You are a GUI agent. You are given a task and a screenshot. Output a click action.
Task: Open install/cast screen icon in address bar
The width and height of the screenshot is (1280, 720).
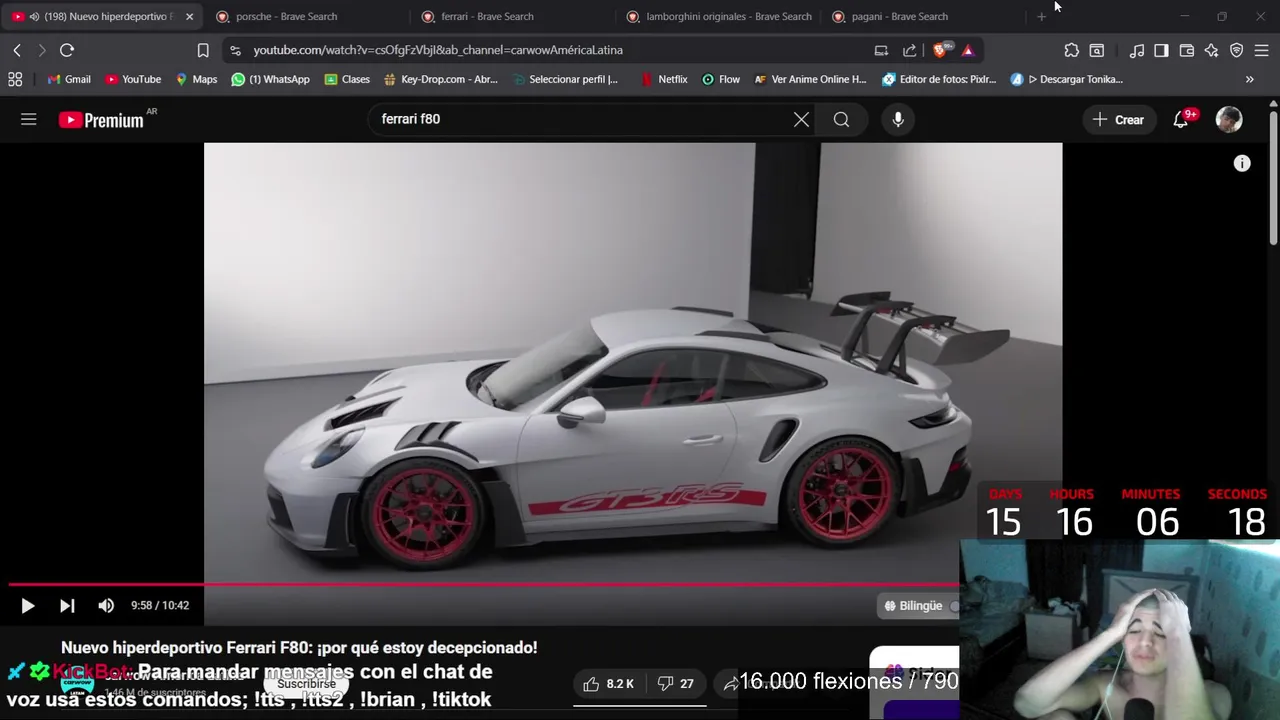point(881,50)
